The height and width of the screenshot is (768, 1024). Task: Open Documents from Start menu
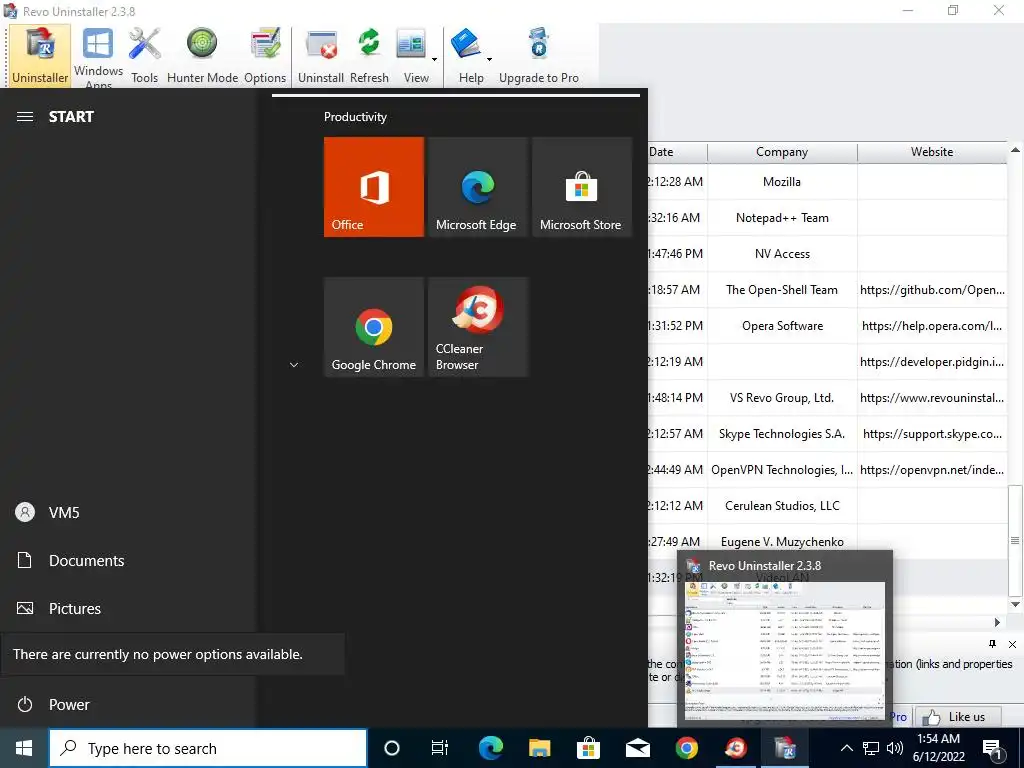[x=128, y=560]
